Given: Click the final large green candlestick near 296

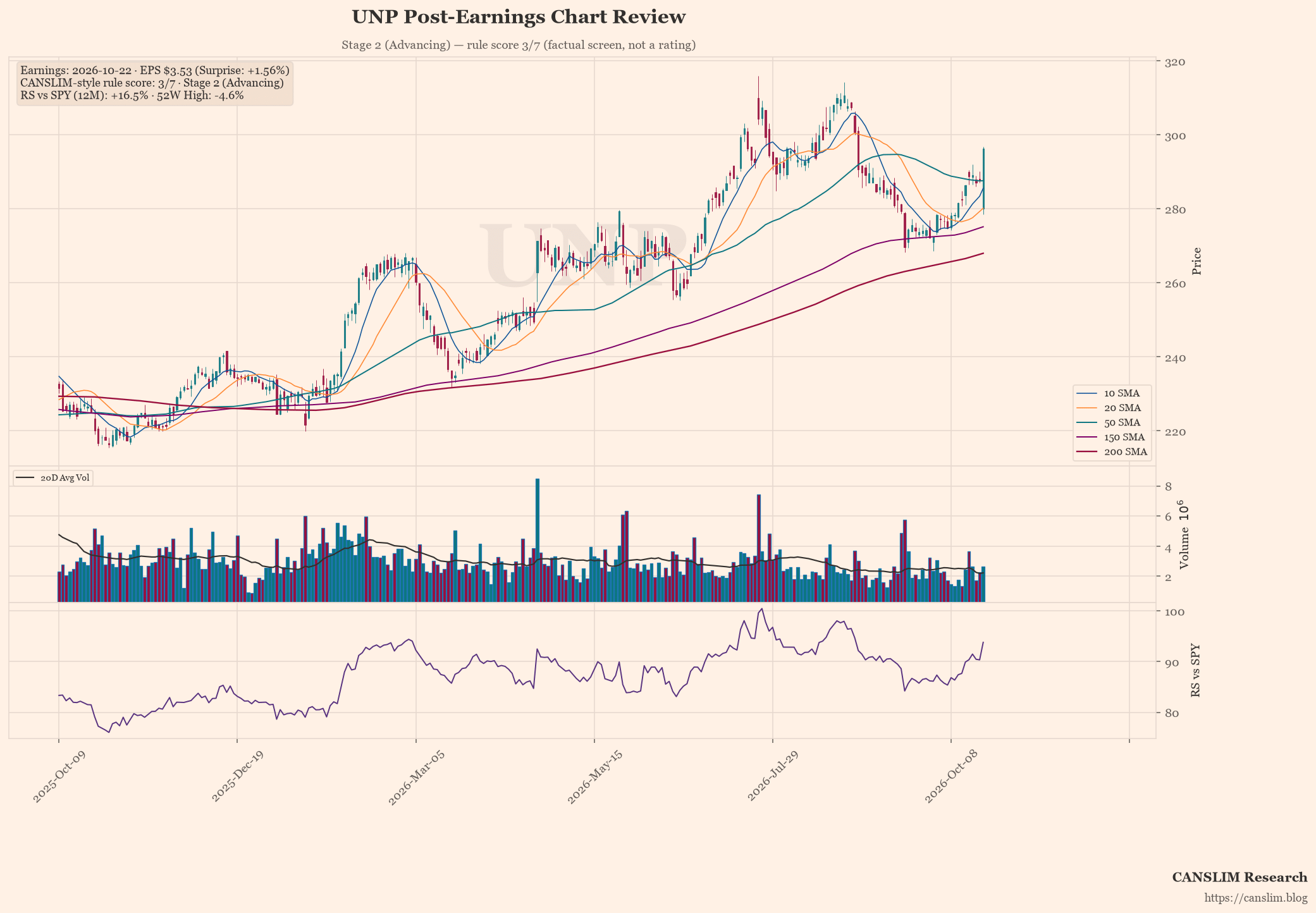Looking at the screenshot, I should click(x=983, y=178).
